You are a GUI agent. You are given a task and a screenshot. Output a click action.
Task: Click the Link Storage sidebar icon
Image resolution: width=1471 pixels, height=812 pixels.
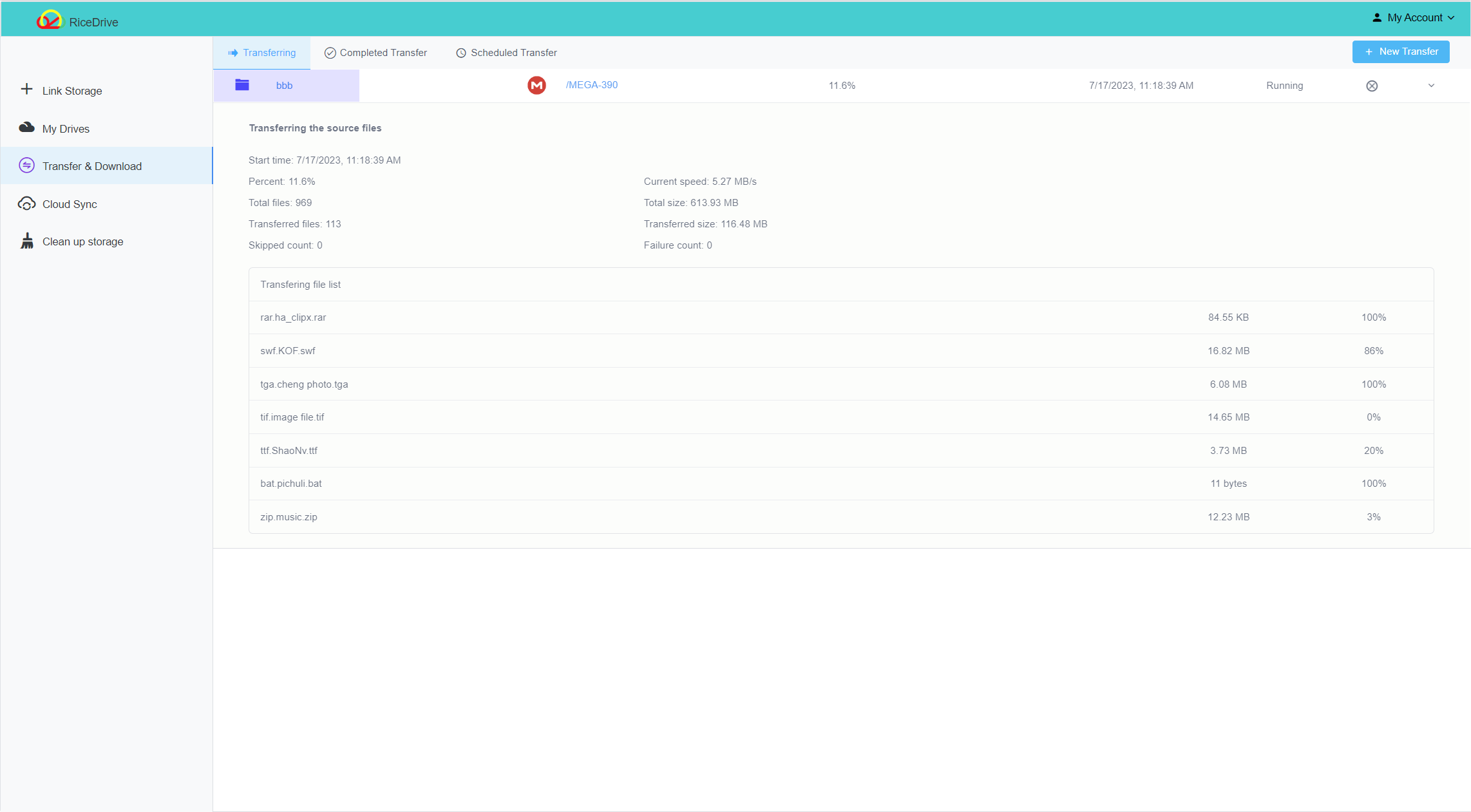pyautogui.click(x=26, y=90)
